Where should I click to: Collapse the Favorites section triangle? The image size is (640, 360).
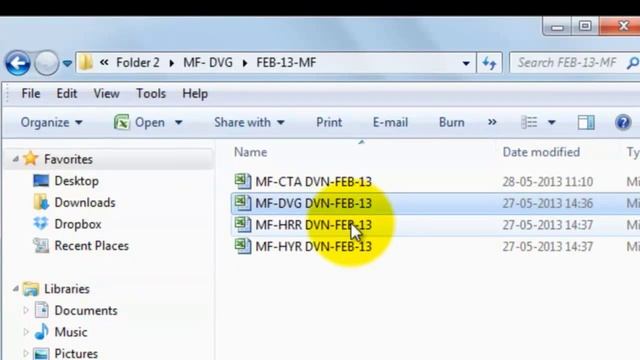coord(15,159)
